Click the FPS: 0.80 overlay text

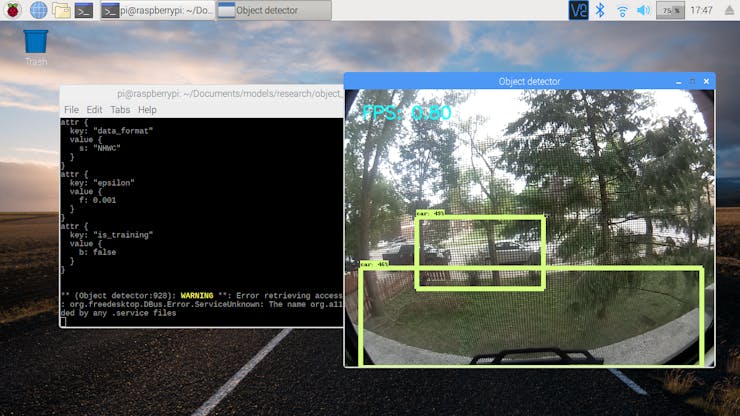click(407, 113)
